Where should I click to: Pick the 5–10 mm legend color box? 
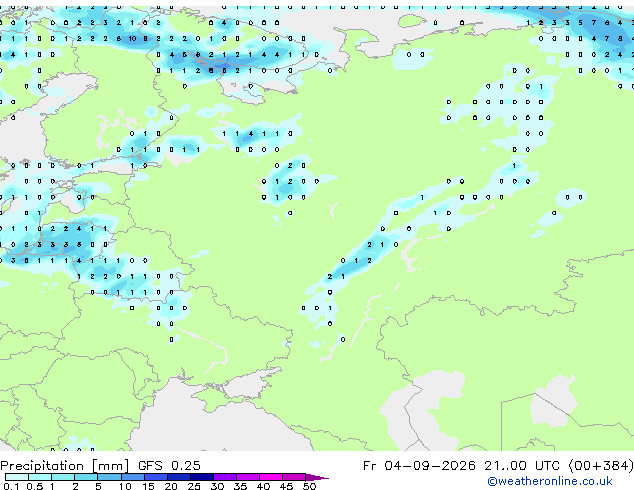109,477
